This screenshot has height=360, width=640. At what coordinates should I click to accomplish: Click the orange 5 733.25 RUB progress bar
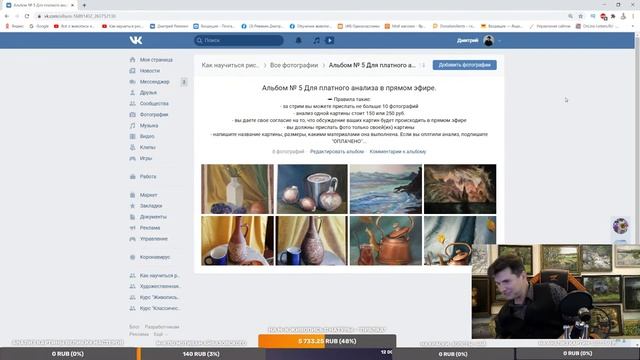pos(327,341)
